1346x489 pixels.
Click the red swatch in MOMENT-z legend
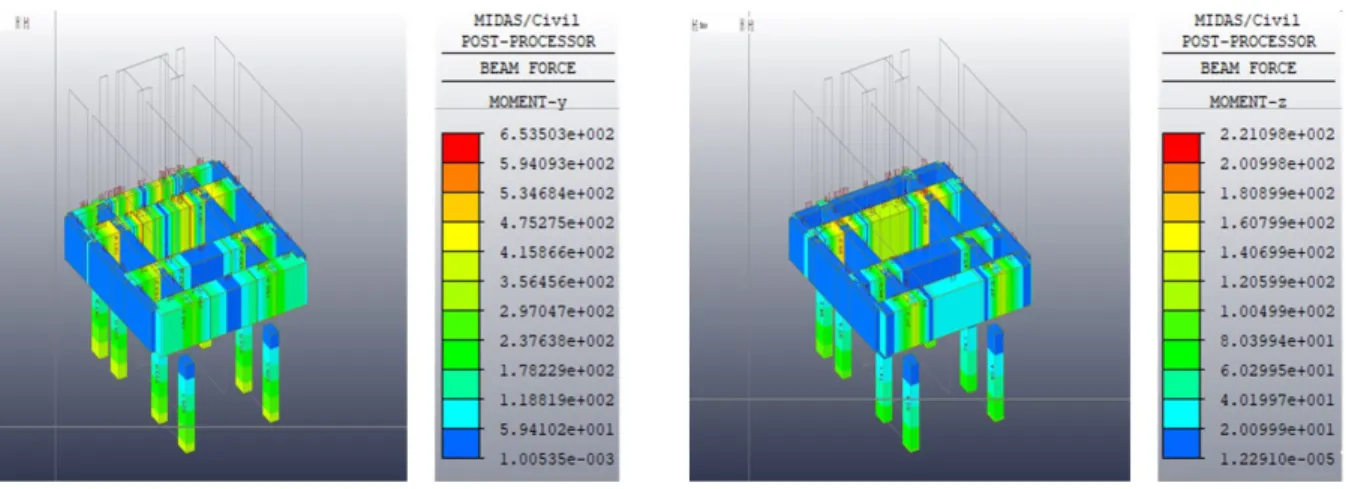(x=1182, y=148)
